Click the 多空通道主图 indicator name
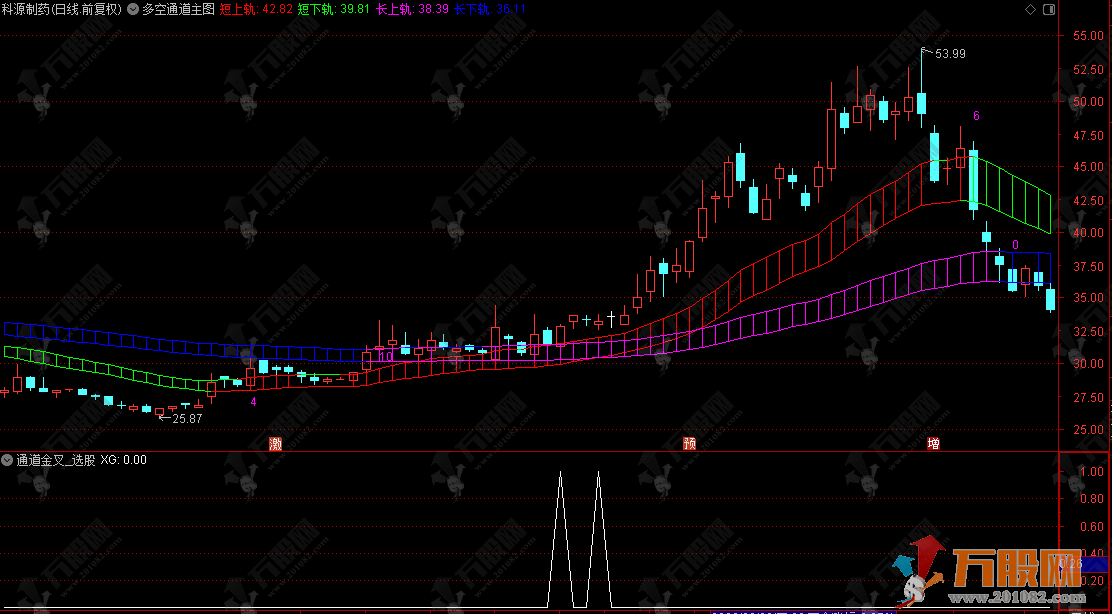The image size is (1112, 614). pyautogui.click(x=178, y=10)
